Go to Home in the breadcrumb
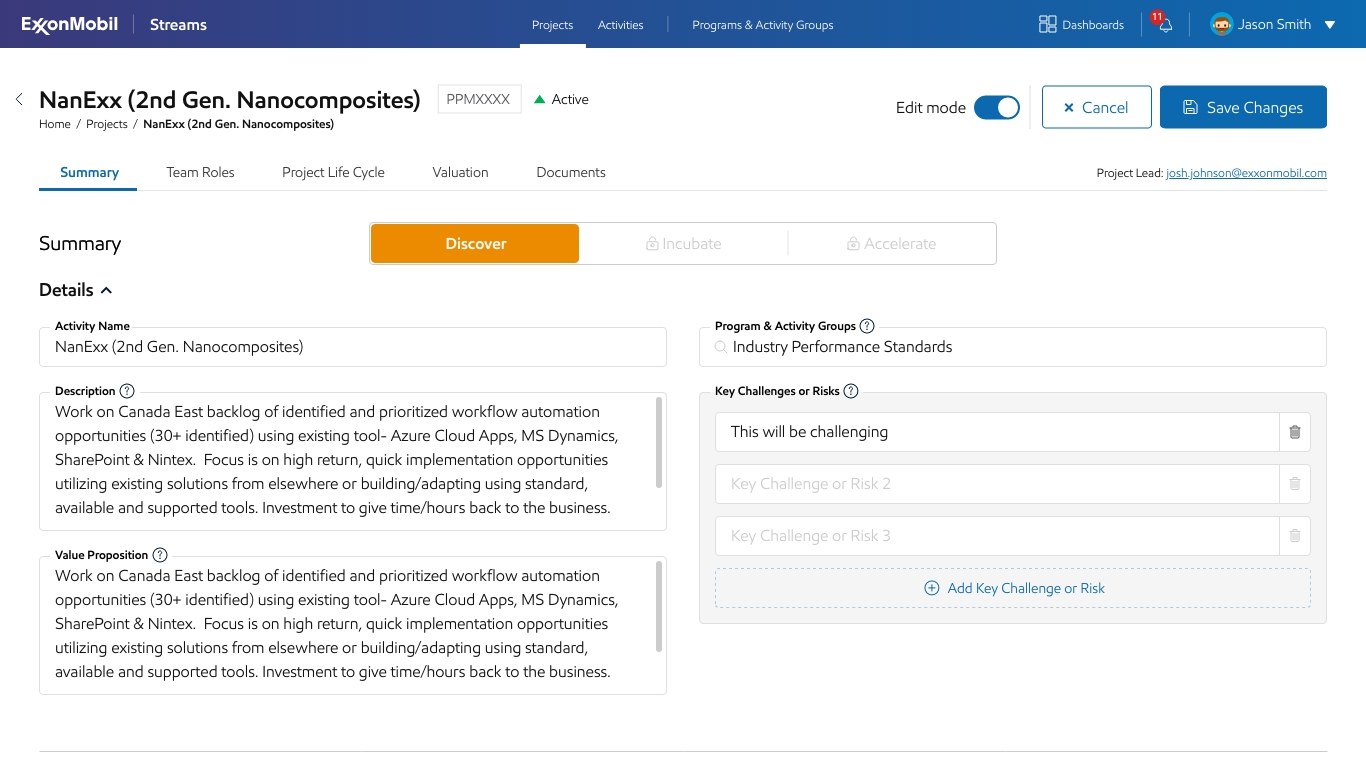 coord(55,124)
